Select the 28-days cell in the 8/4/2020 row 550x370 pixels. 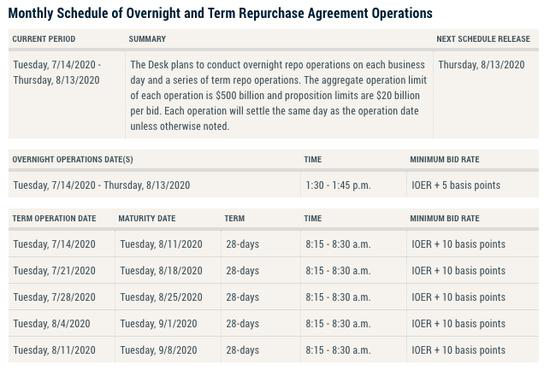[x=243, y=324]
